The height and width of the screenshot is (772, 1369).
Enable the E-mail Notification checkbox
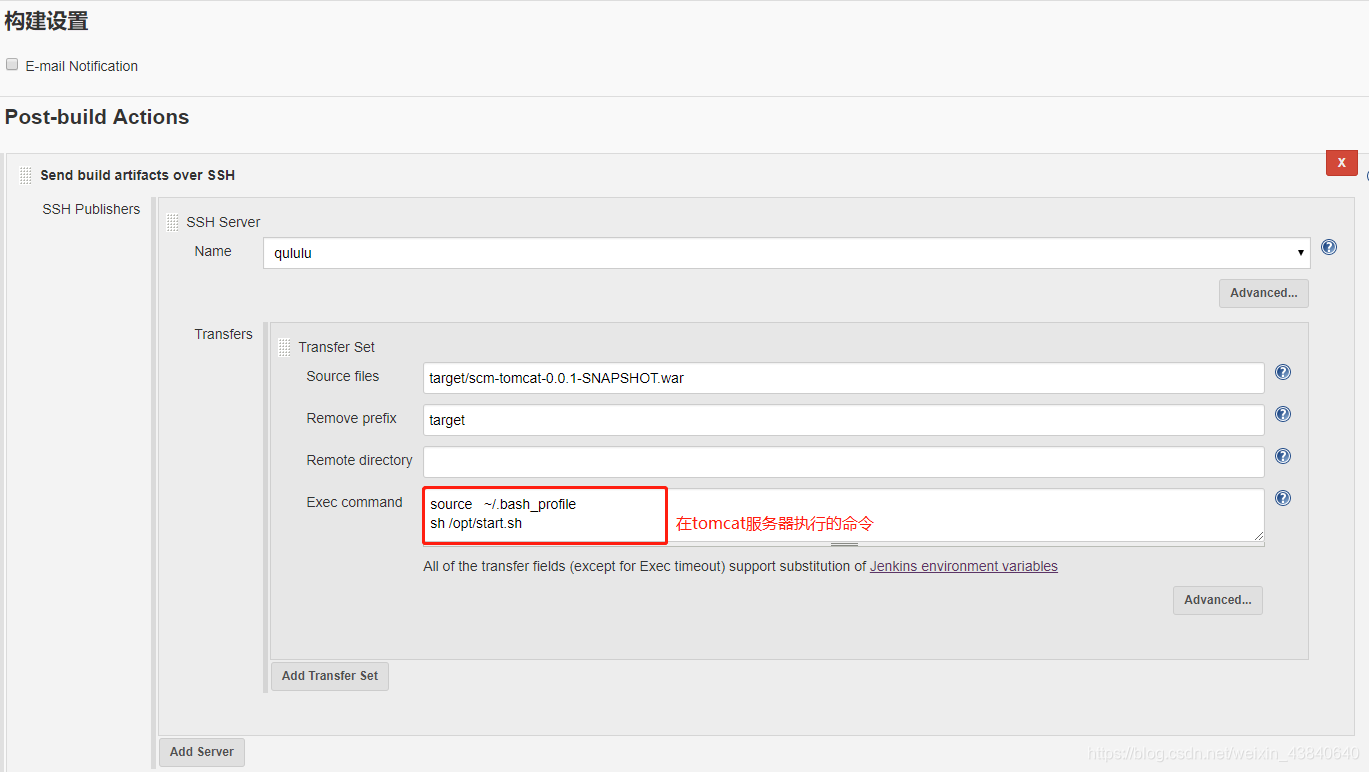(12, 64)
